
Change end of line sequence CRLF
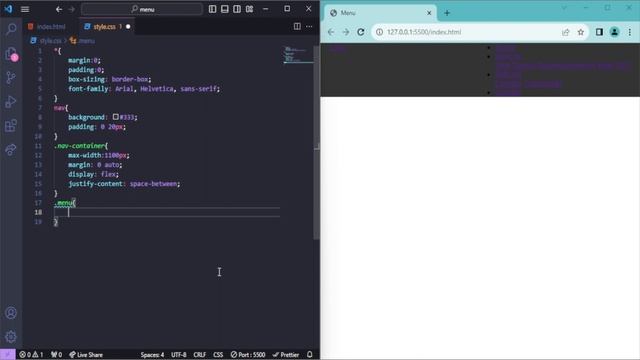click(x=200, y=355)
